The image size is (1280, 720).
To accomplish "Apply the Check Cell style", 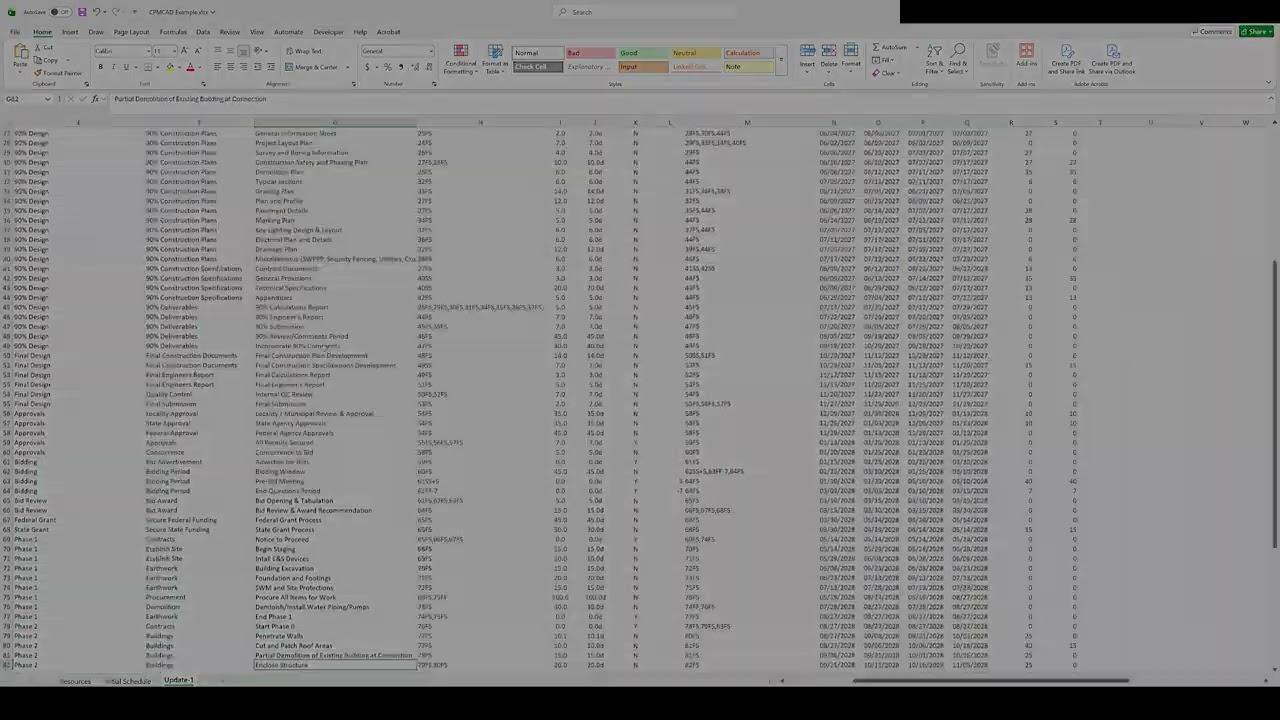I will (x=537, y=67).
